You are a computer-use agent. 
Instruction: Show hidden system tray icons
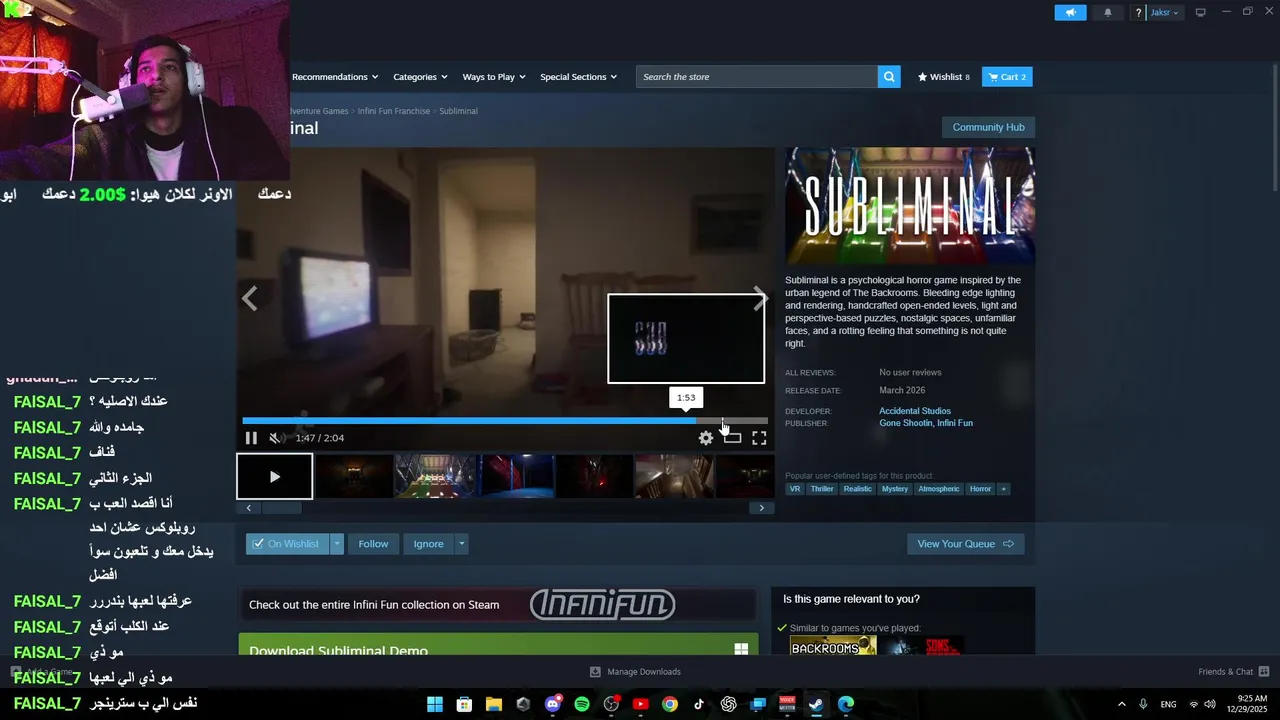1121,704
